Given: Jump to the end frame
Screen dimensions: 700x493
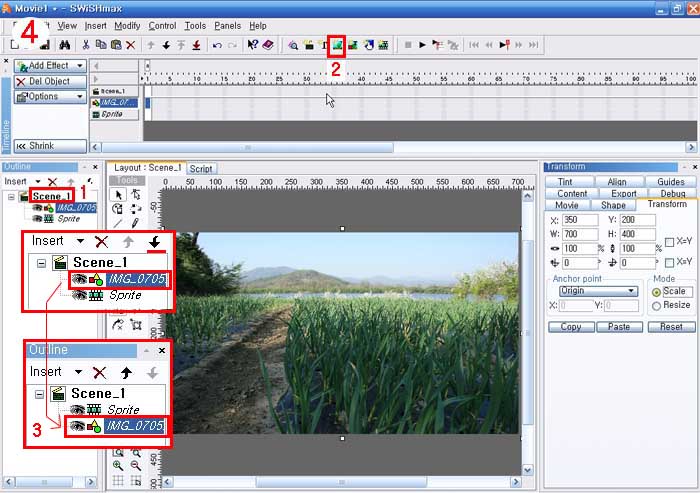Looking at the screenshot, I should [533, 45].
